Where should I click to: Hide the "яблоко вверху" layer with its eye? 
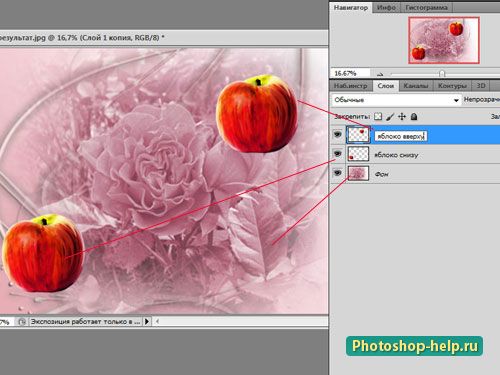pyautogui.click(x=338, y=134)
